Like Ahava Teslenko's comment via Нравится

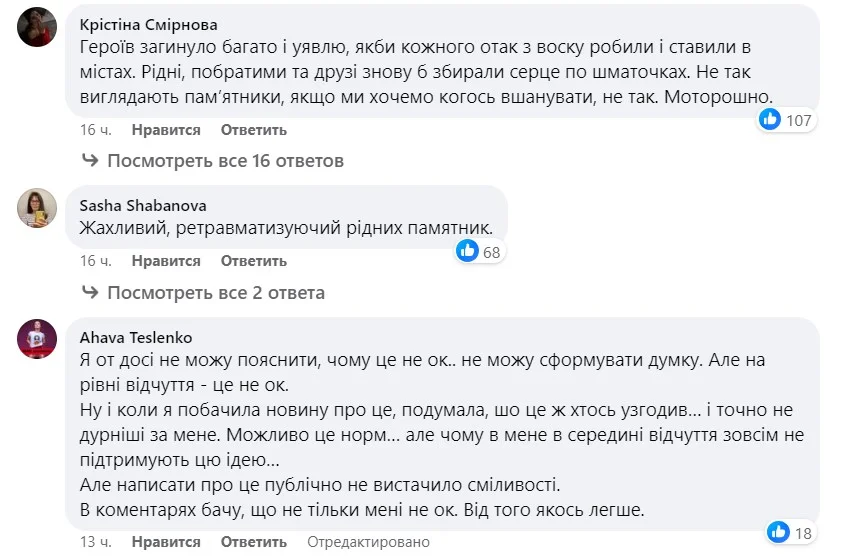(167, 542)
